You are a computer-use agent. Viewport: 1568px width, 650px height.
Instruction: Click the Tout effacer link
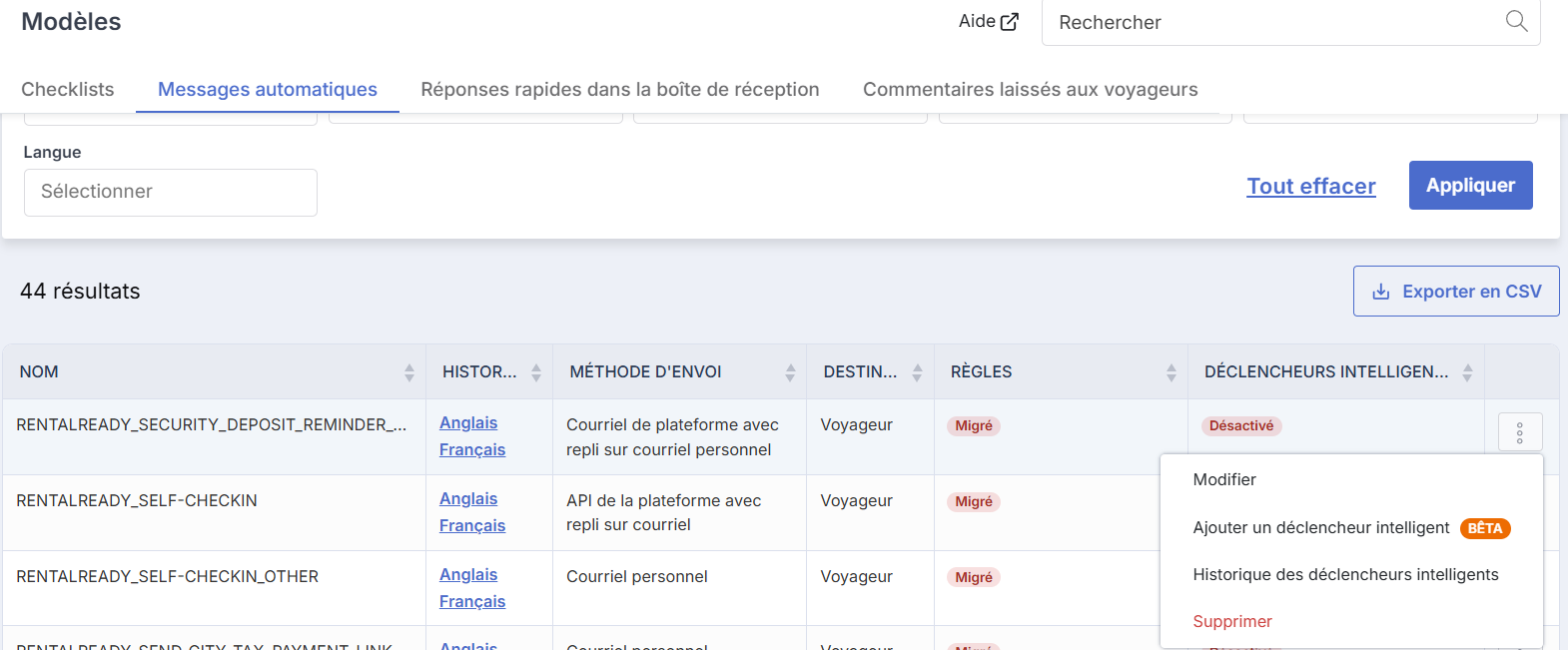[x=1311, y=186]
